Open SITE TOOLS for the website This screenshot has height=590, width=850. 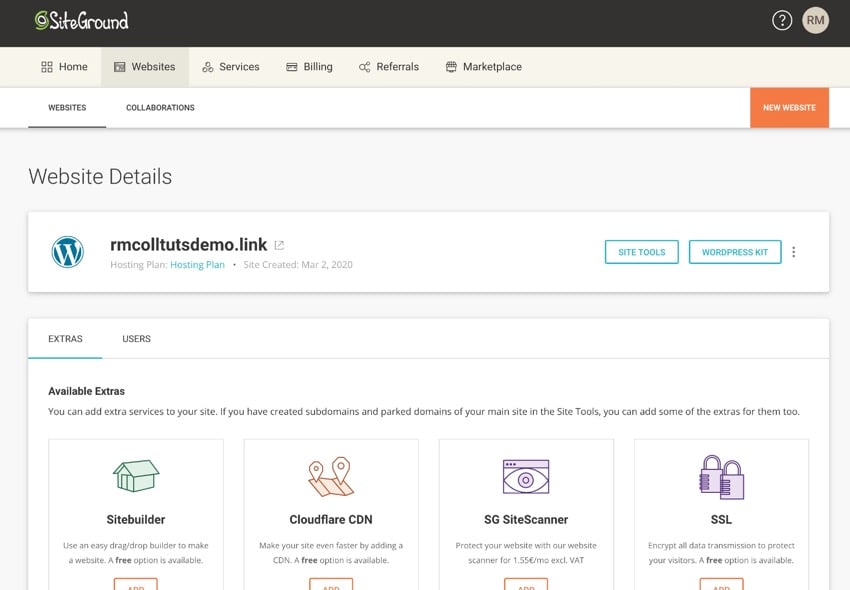(x=641, y=251)
